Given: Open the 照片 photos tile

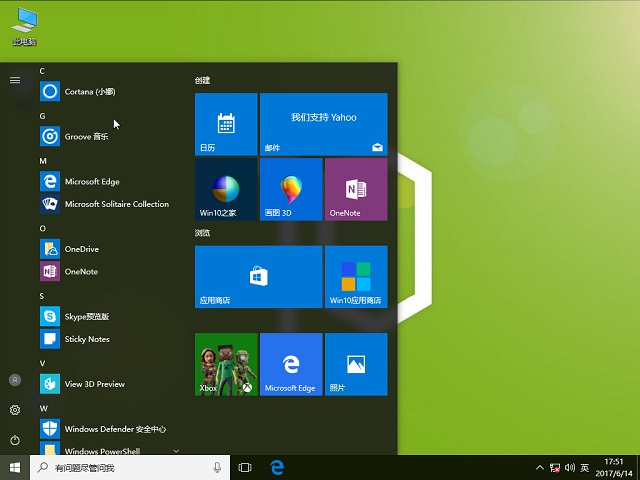Looking at the screenshot, I should (x=356, y=364).
